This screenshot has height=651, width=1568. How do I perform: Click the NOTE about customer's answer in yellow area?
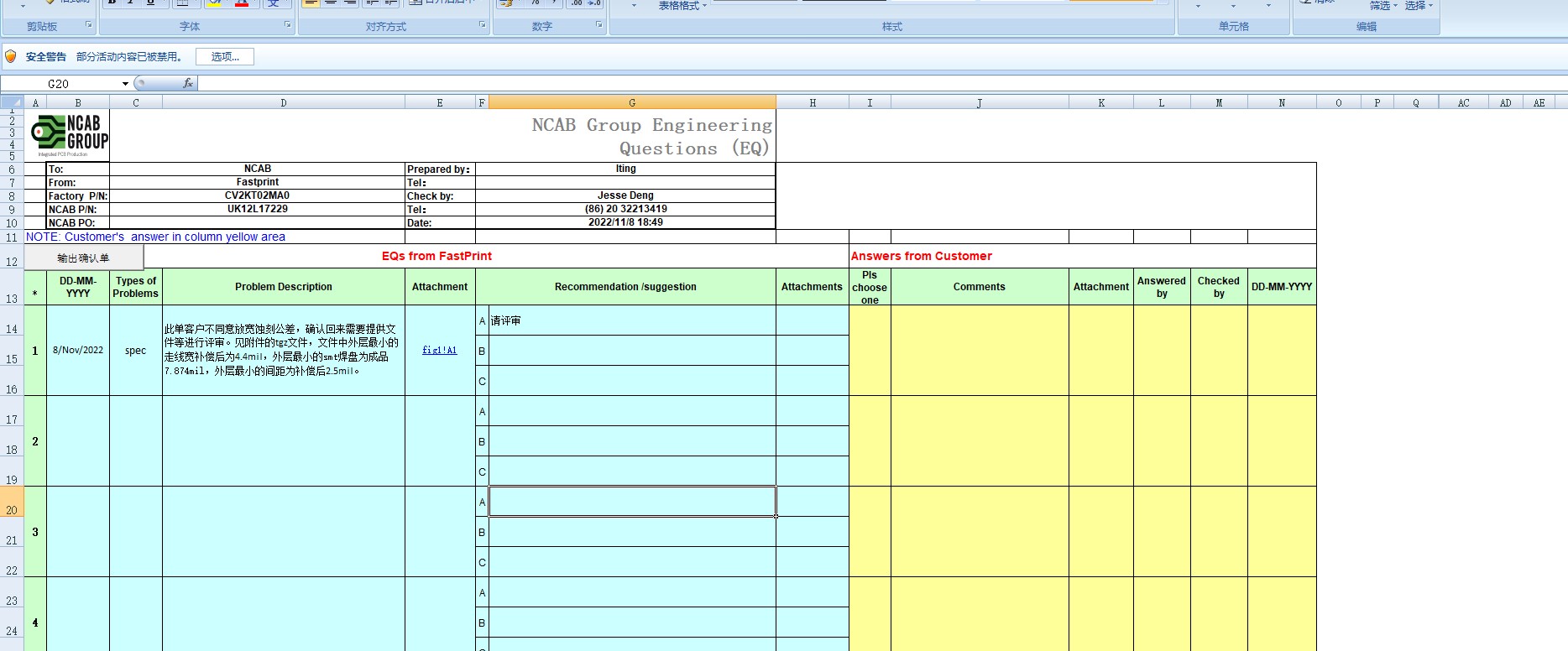[x=155, y=237]
